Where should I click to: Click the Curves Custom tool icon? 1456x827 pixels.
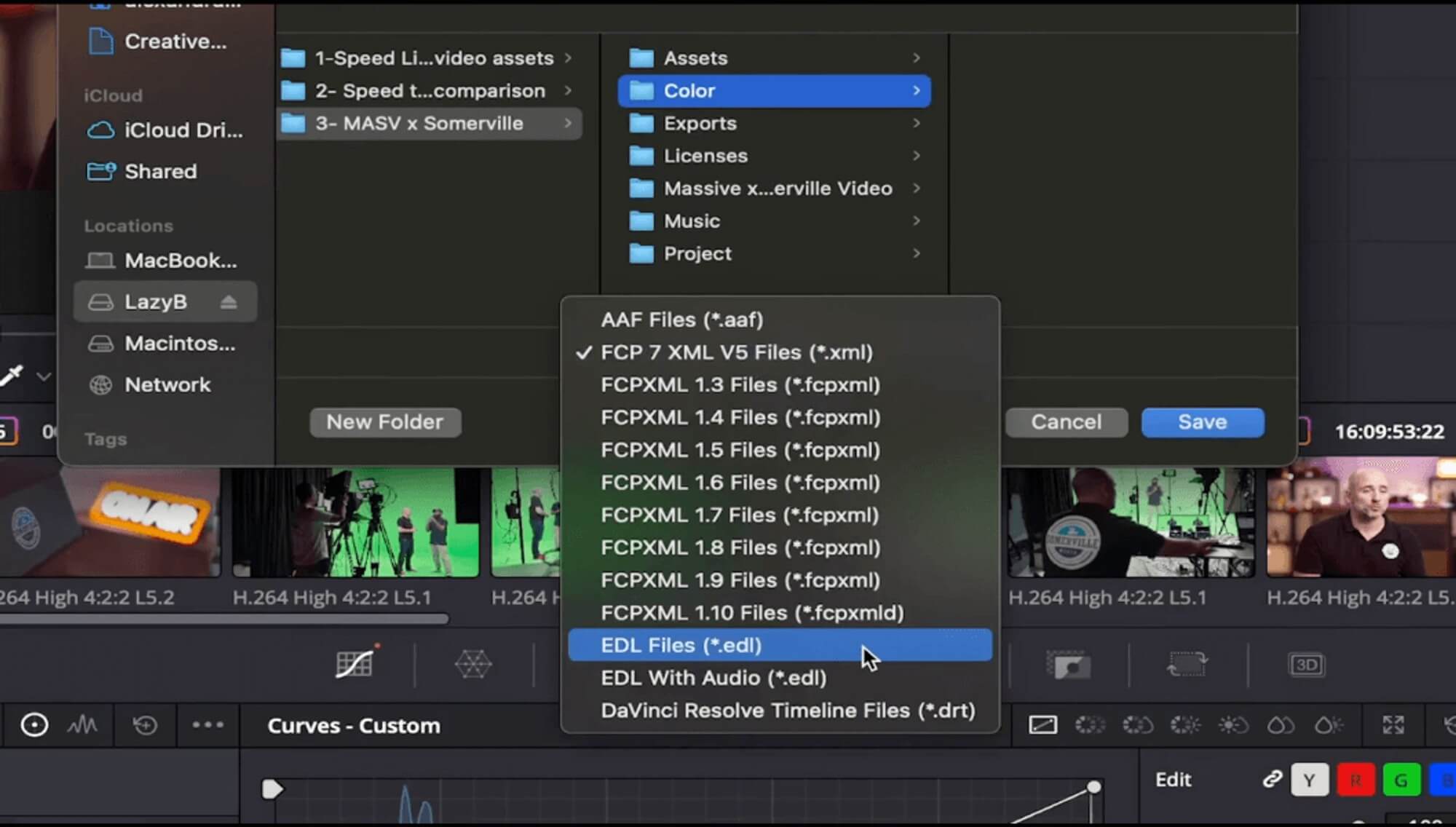[x=355, y=662]
